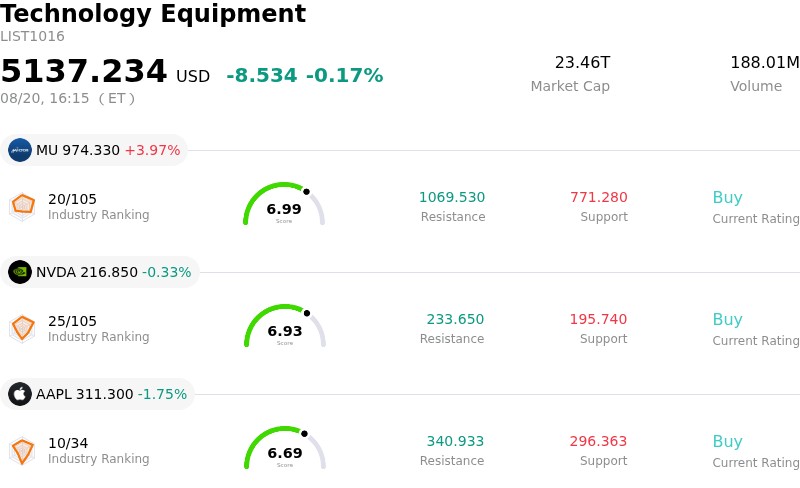Click the NVIDIA company logo icon
Viewport: 800px width, 488px height.
click(x=20, y=272)
